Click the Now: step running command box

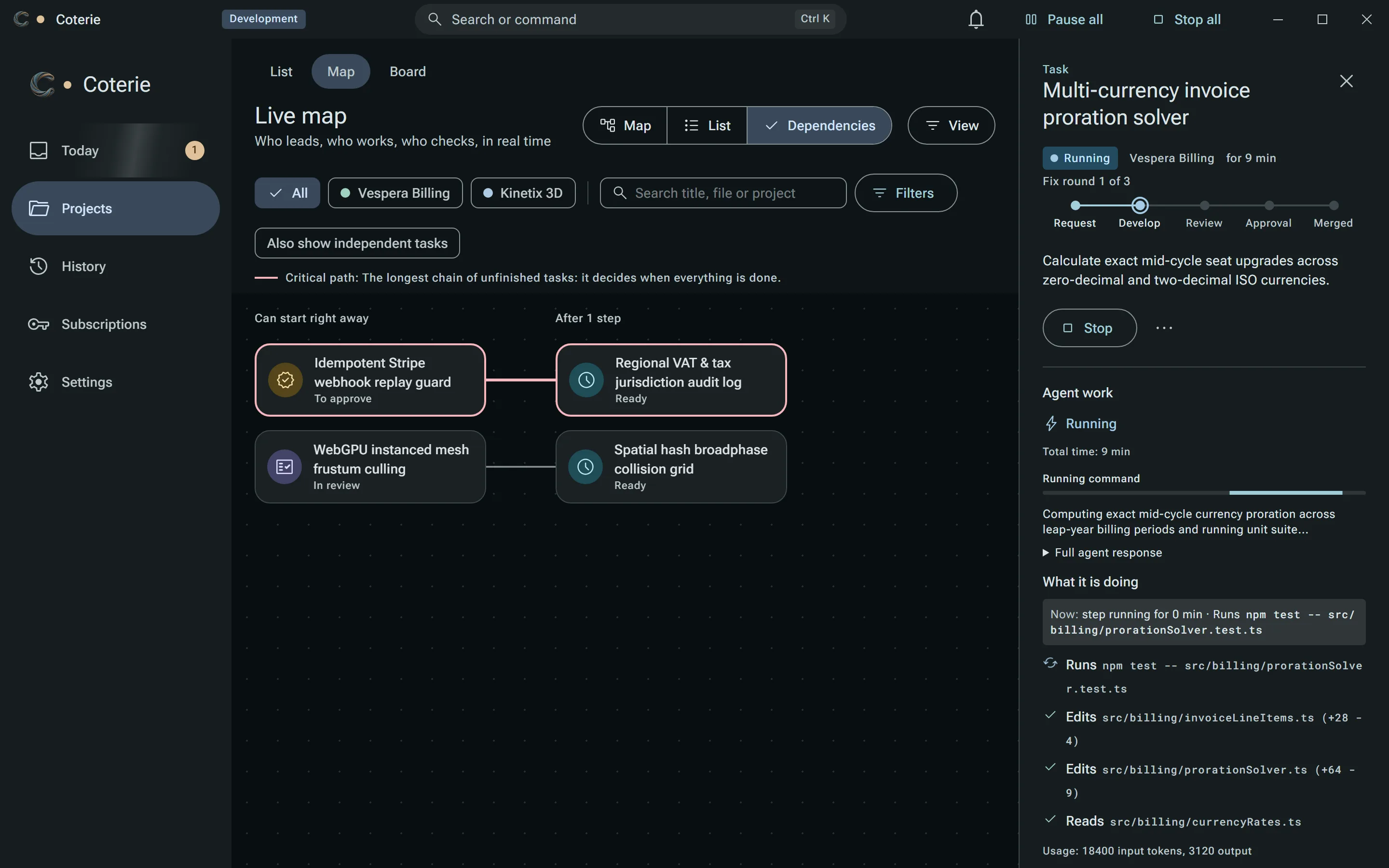[x=1204, y=622]
